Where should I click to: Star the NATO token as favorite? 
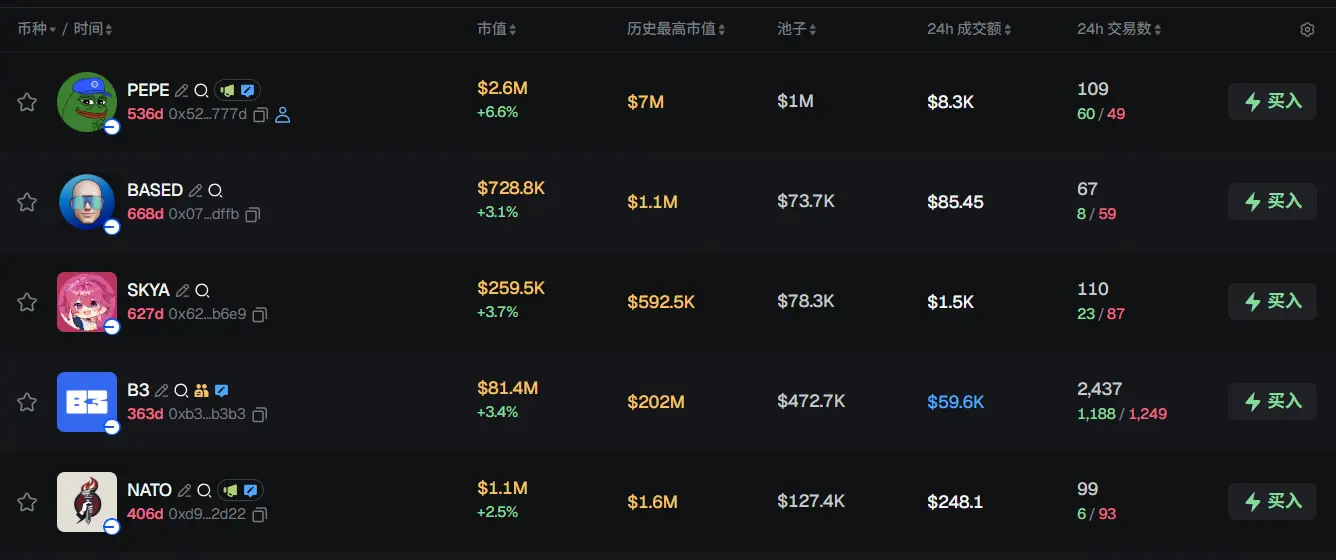(x=27, y=502)
